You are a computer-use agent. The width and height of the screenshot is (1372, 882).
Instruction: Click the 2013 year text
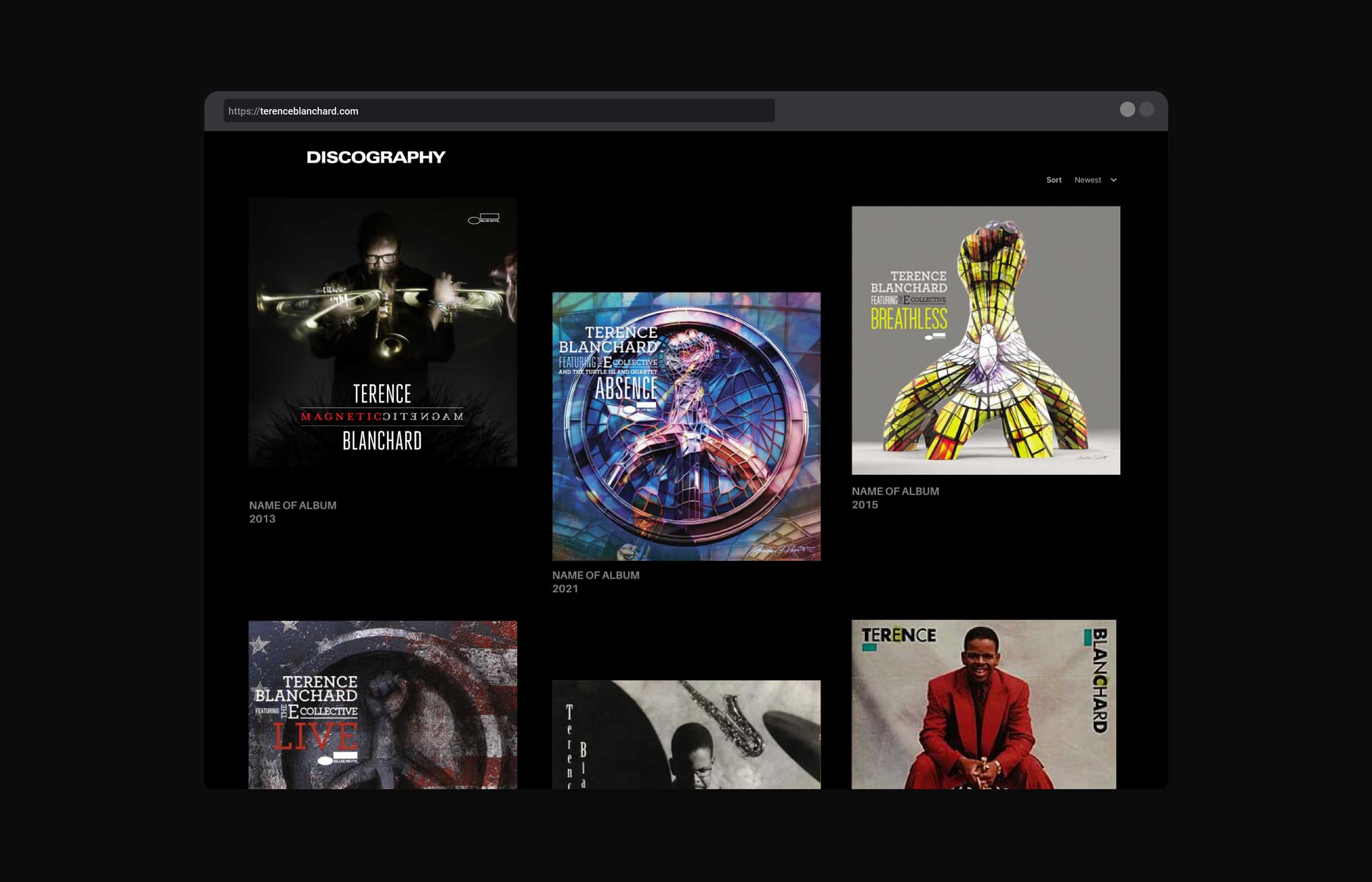262,519
